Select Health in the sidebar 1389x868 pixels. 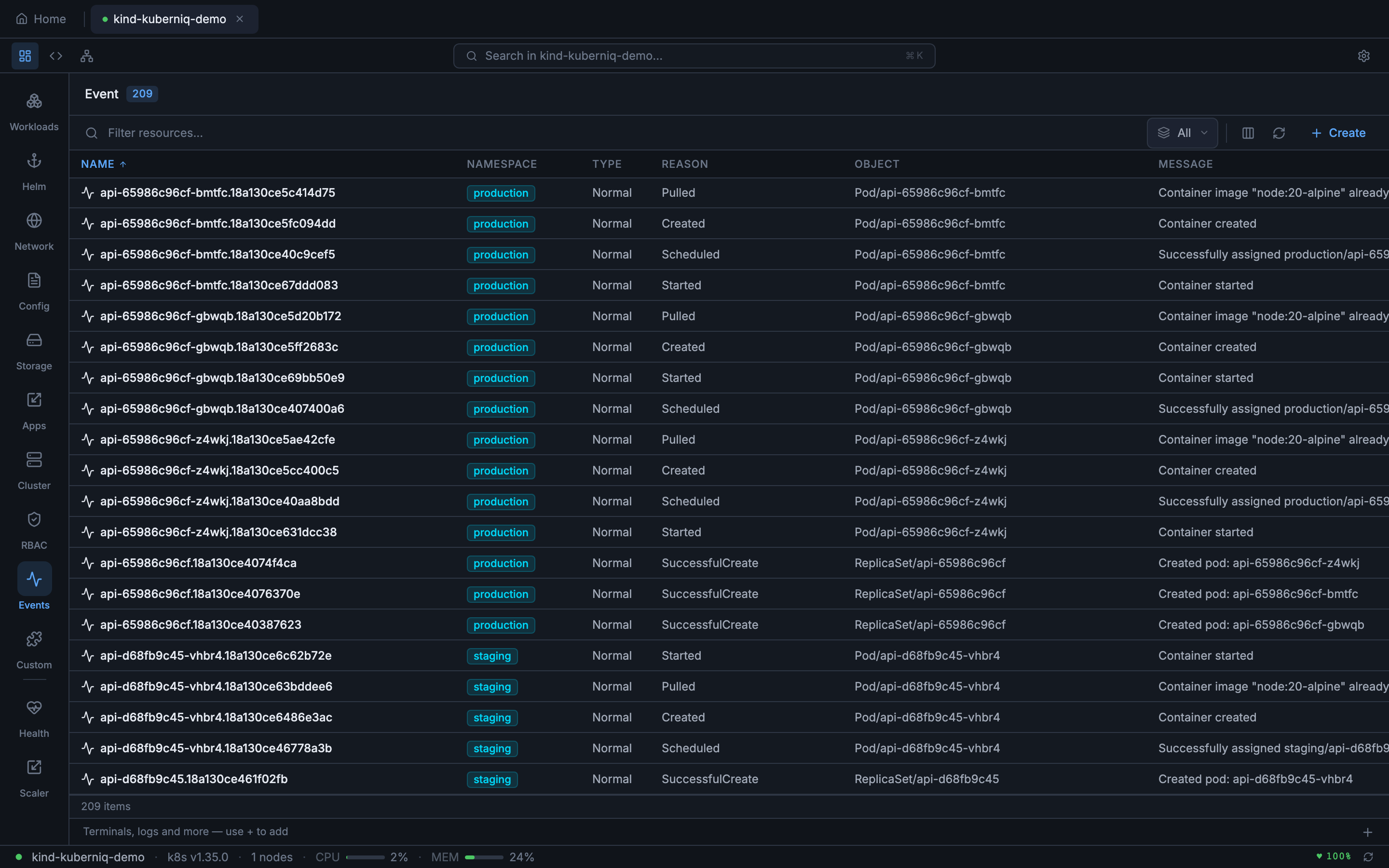coord(34,718)
